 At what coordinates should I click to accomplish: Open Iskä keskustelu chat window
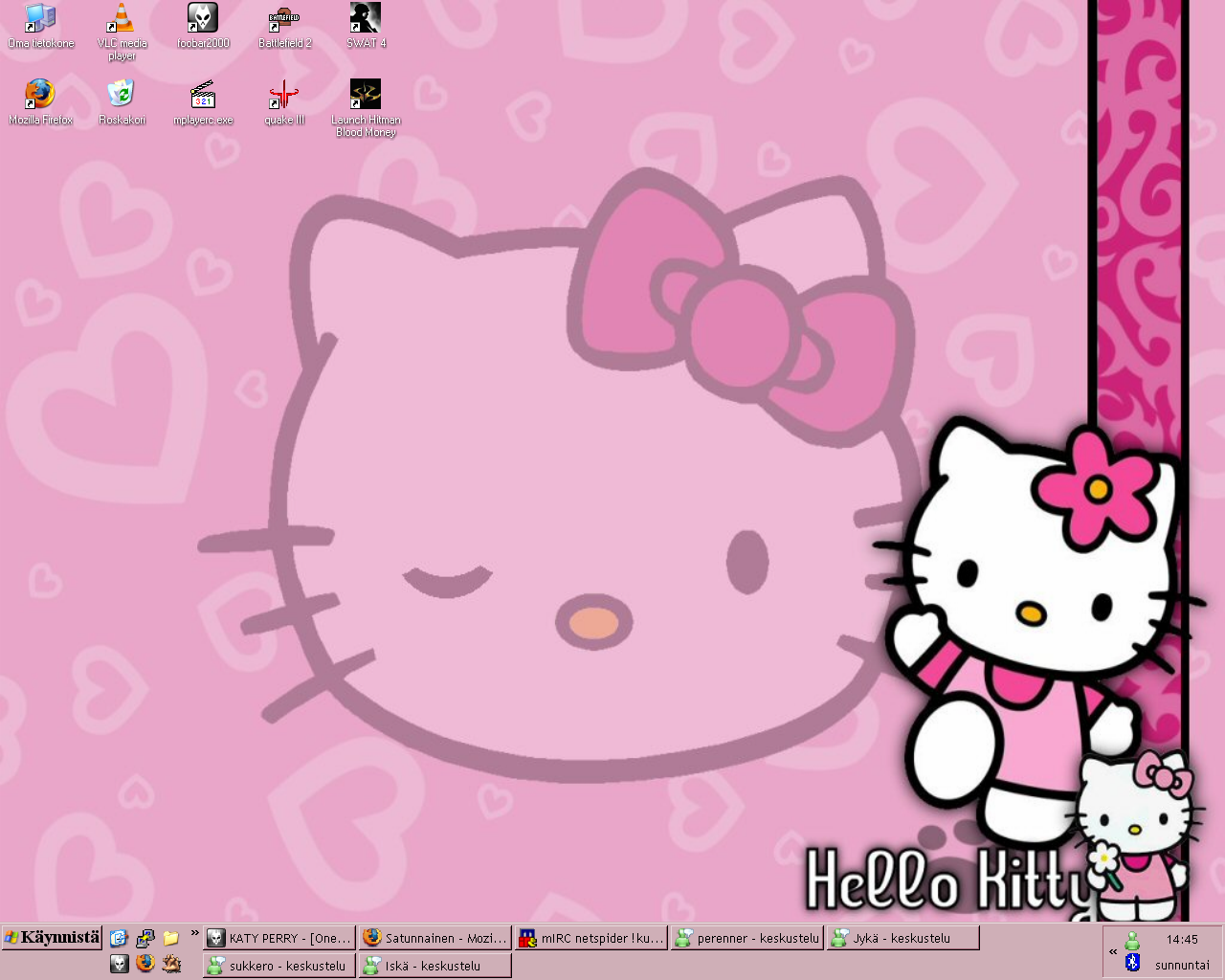434,966
